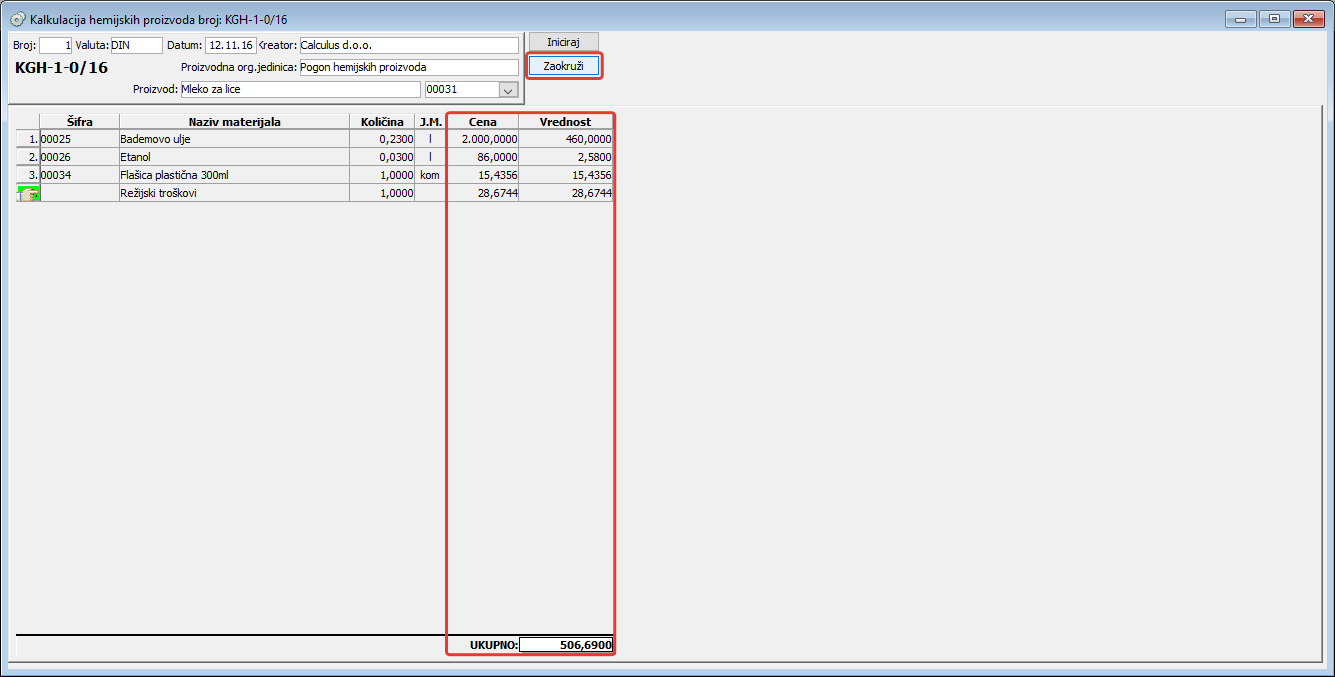Image resolution: width=1335 pixels, height=677 pixels.
Task: Focus the Broj input field
Action: [x=55, y=45]
